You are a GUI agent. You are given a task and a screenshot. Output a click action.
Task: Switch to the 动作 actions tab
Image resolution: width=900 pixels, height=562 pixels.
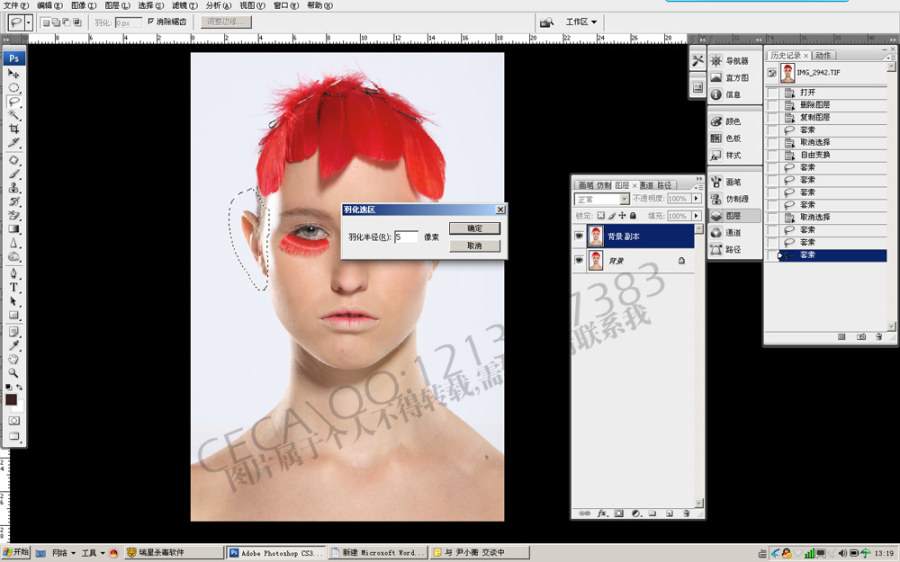pos(823,55)
